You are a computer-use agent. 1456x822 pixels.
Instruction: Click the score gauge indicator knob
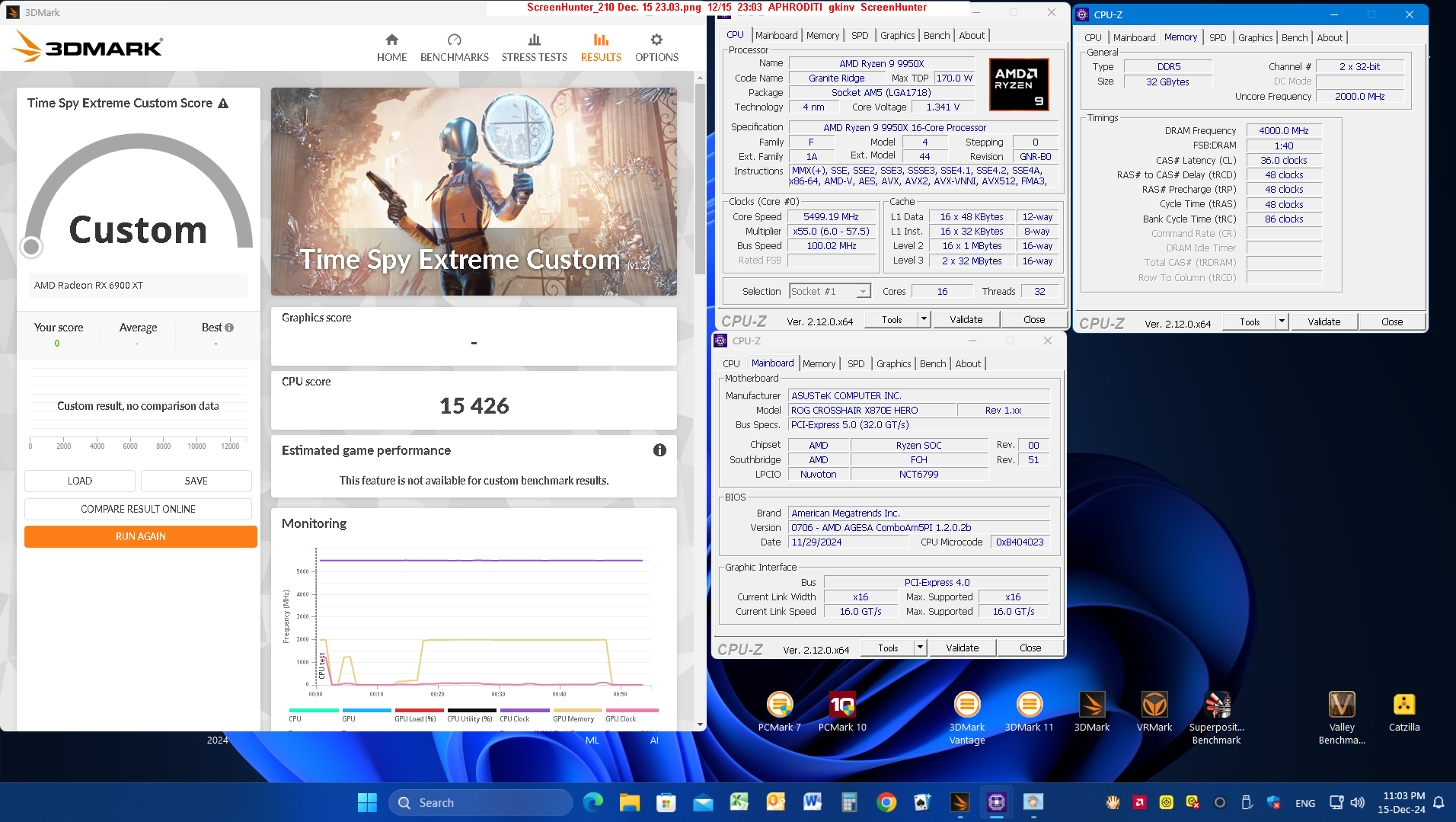pyautogui.click(x=31, y=247)
